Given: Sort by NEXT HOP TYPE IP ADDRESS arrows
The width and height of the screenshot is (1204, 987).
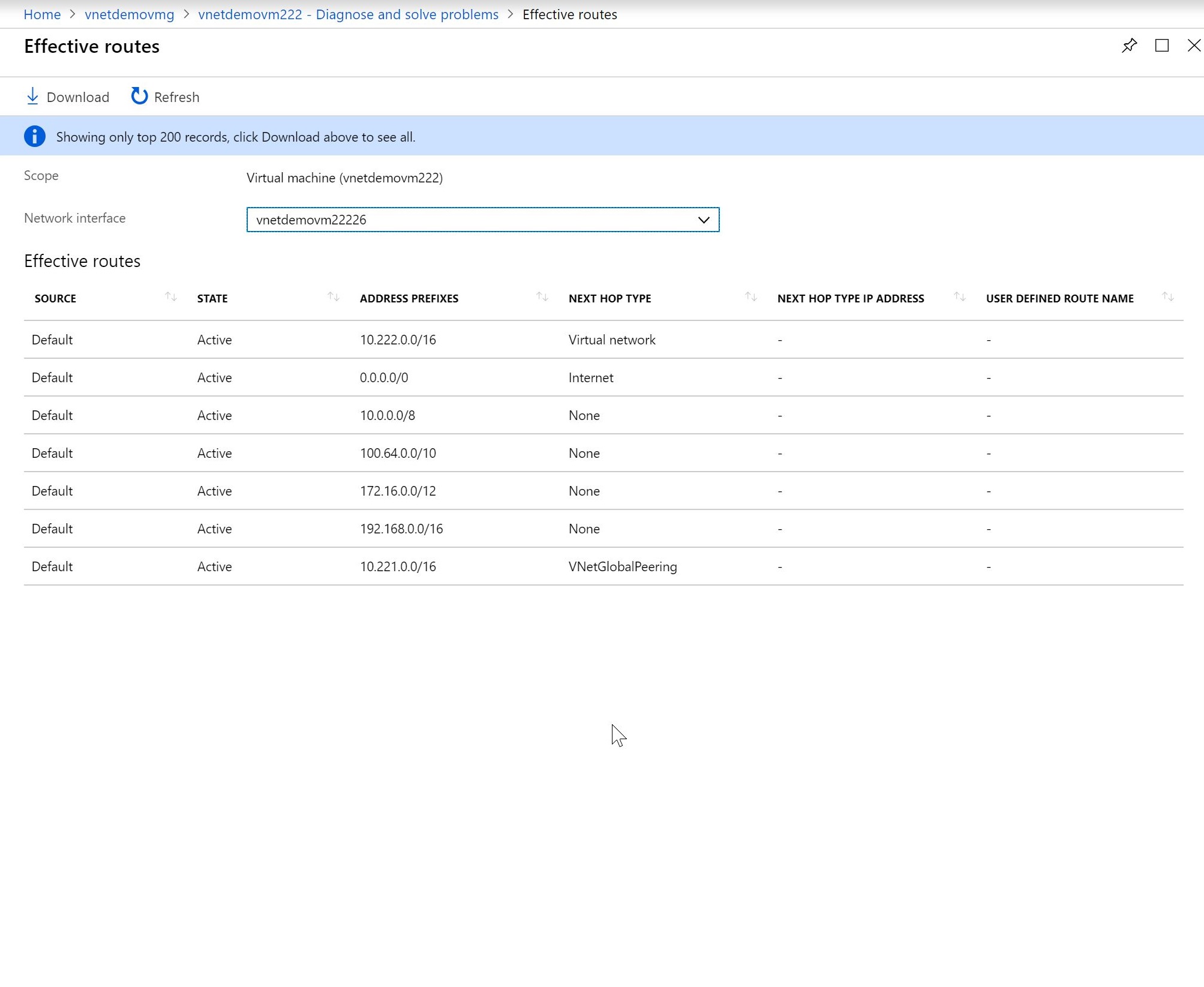Looking at the screenshot, I should pos(960,297).
